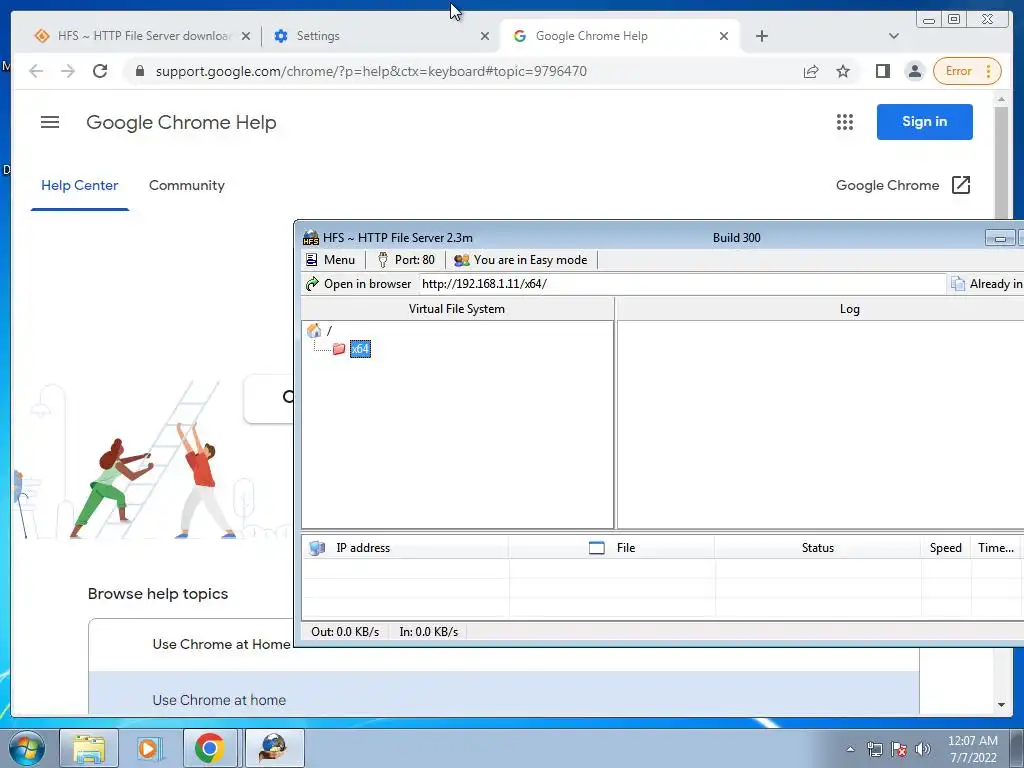Click the Status column header in HFS
This screenshot has width=1024, height=768.
click(818, 548)
